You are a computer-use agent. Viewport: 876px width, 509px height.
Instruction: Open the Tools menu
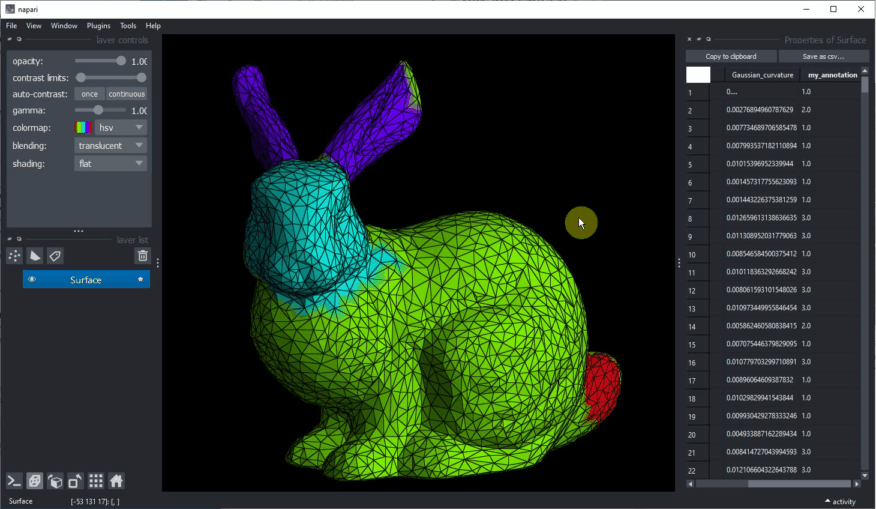pyautogui.click(x=128, y=25)
